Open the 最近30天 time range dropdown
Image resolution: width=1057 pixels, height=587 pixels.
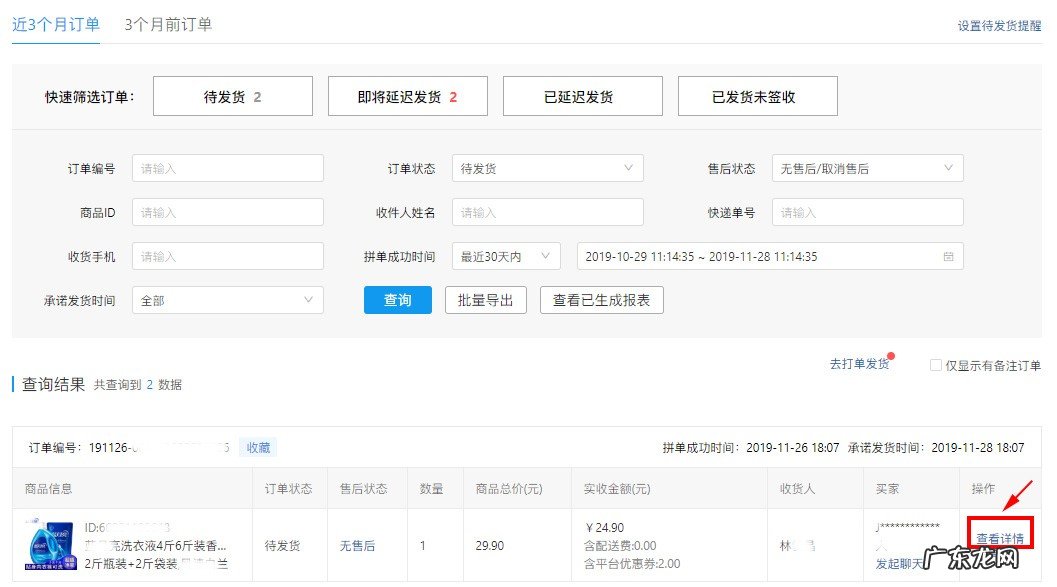(x=507, y=256)
